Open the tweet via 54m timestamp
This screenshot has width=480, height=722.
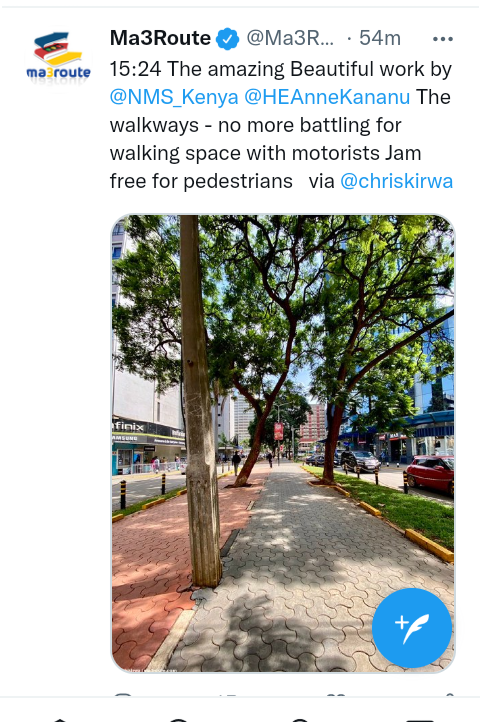pyautogui.click(x=380, y=38)
